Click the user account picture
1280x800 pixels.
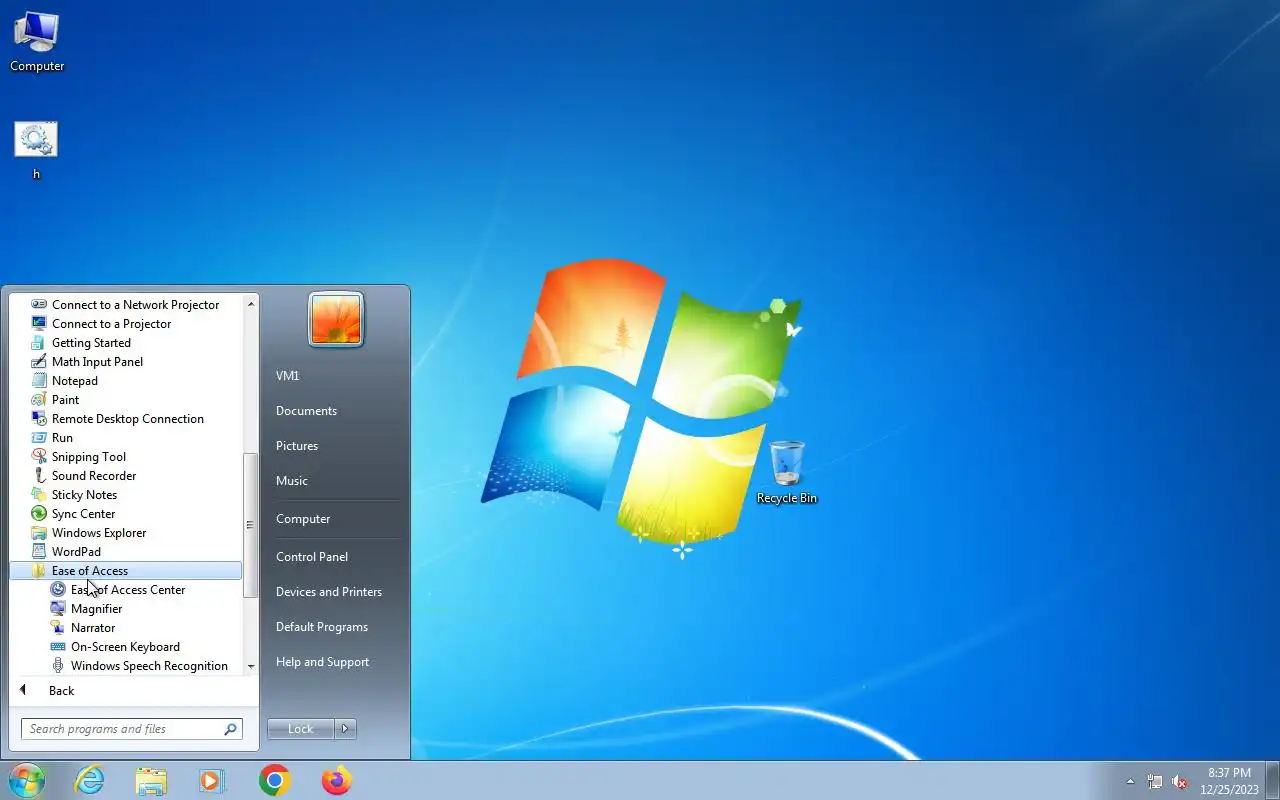coord(336,320)
